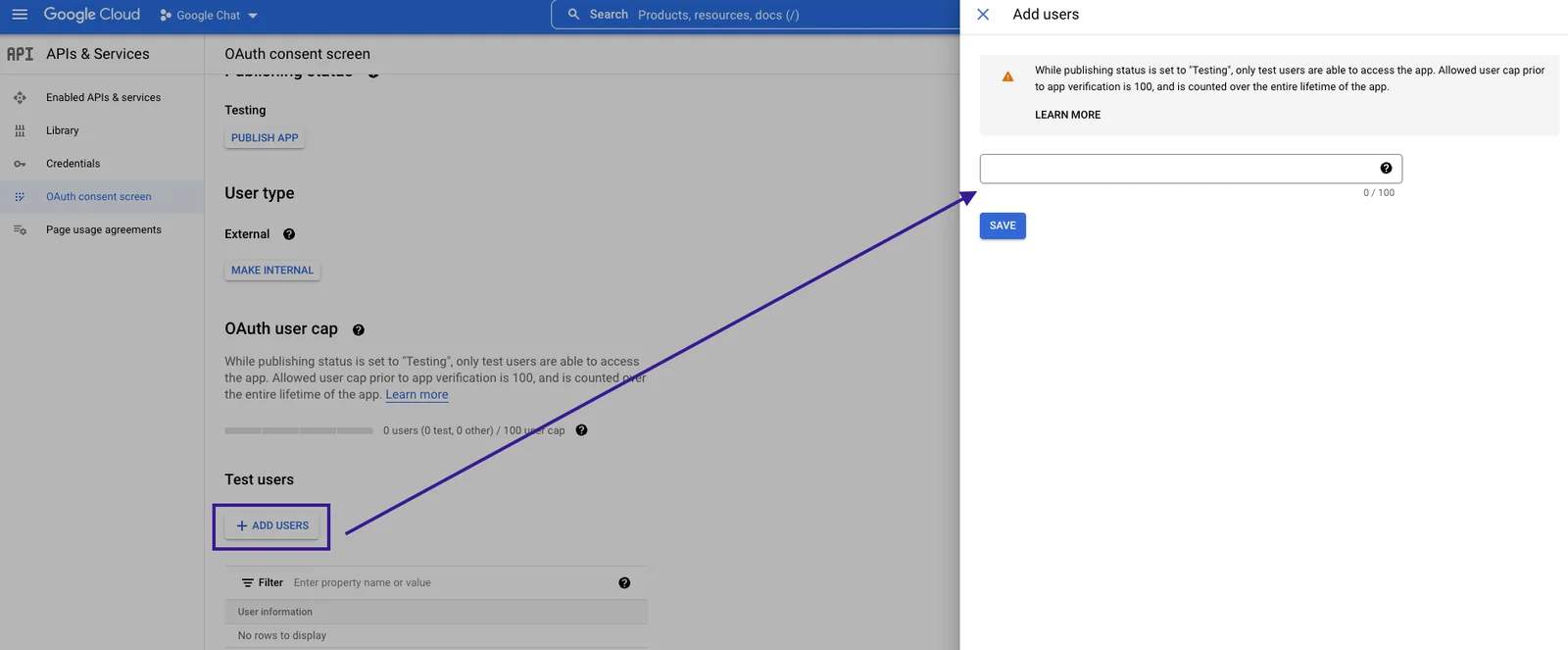Go to Credentials
Image resolution: width=1568 pixels, height=650 pixels.
click(73, 164)
